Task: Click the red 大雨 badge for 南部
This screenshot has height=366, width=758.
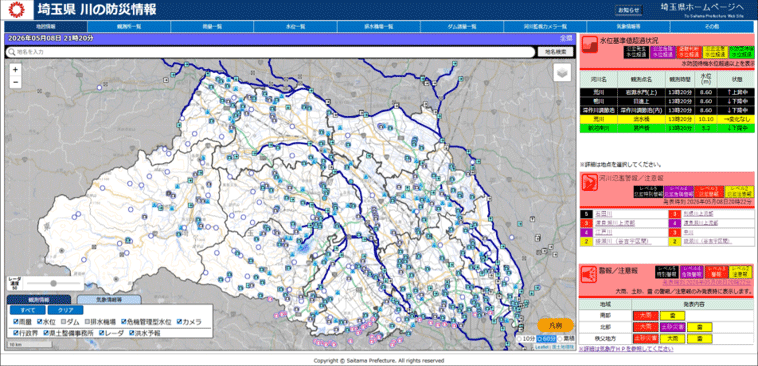Action: coord(645,316)
